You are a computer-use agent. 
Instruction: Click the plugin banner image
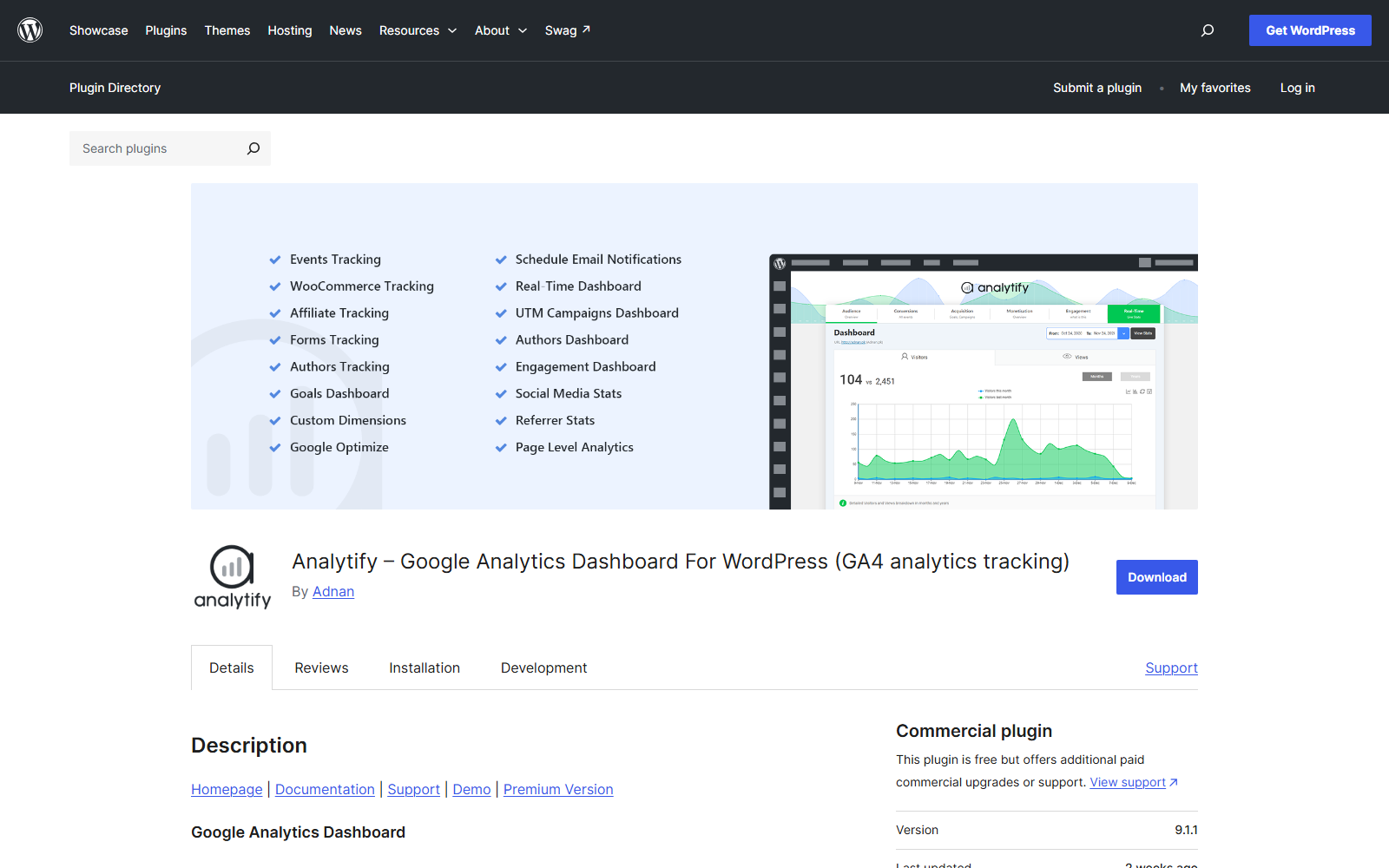[694, 346]
